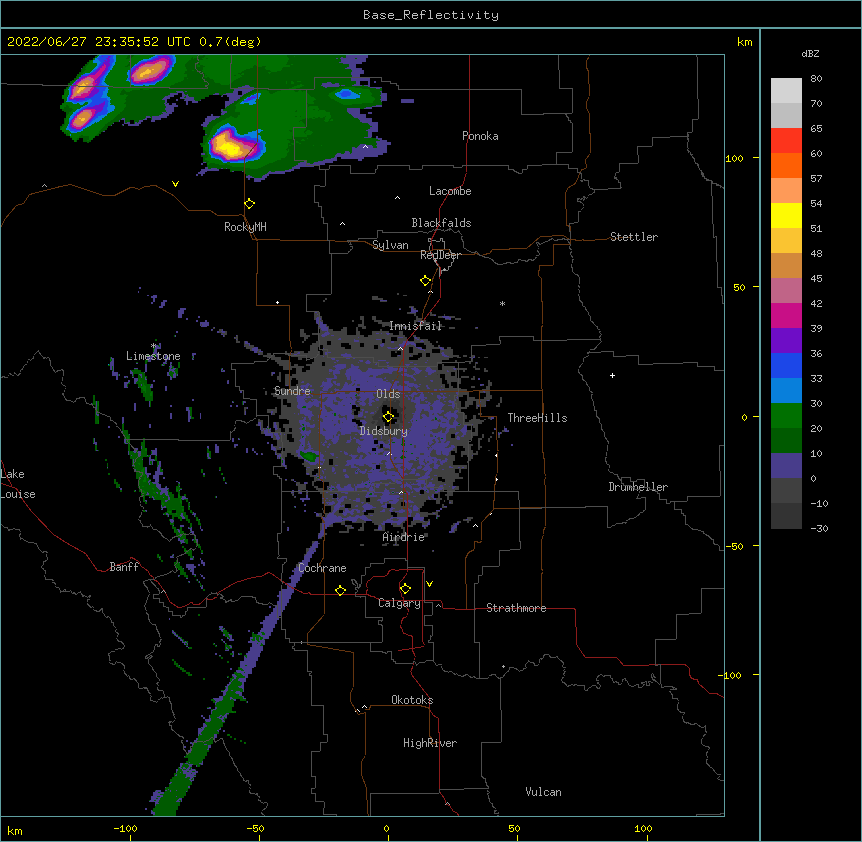Click the intense yellow storm core north of RockyMH
Screen dimensions: 862x842
(230, 146)
